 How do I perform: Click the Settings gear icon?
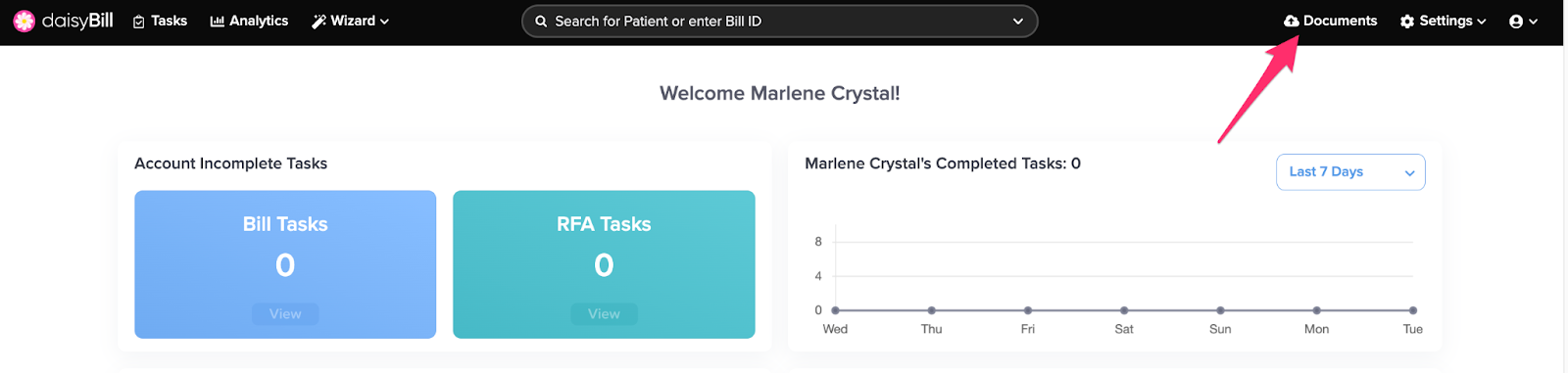(1407, 22)
